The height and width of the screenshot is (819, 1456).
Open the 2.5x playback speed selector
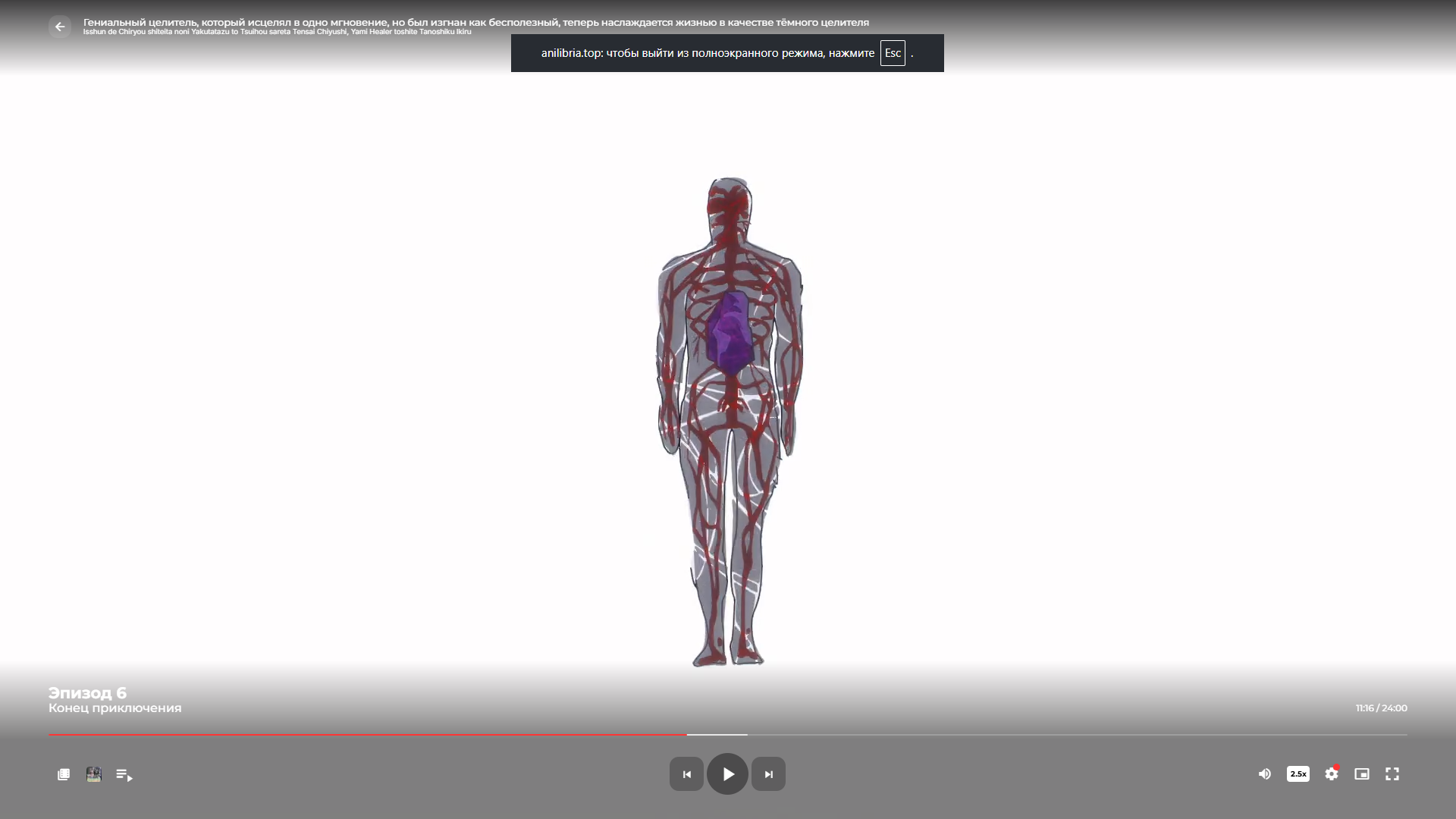1298,774
